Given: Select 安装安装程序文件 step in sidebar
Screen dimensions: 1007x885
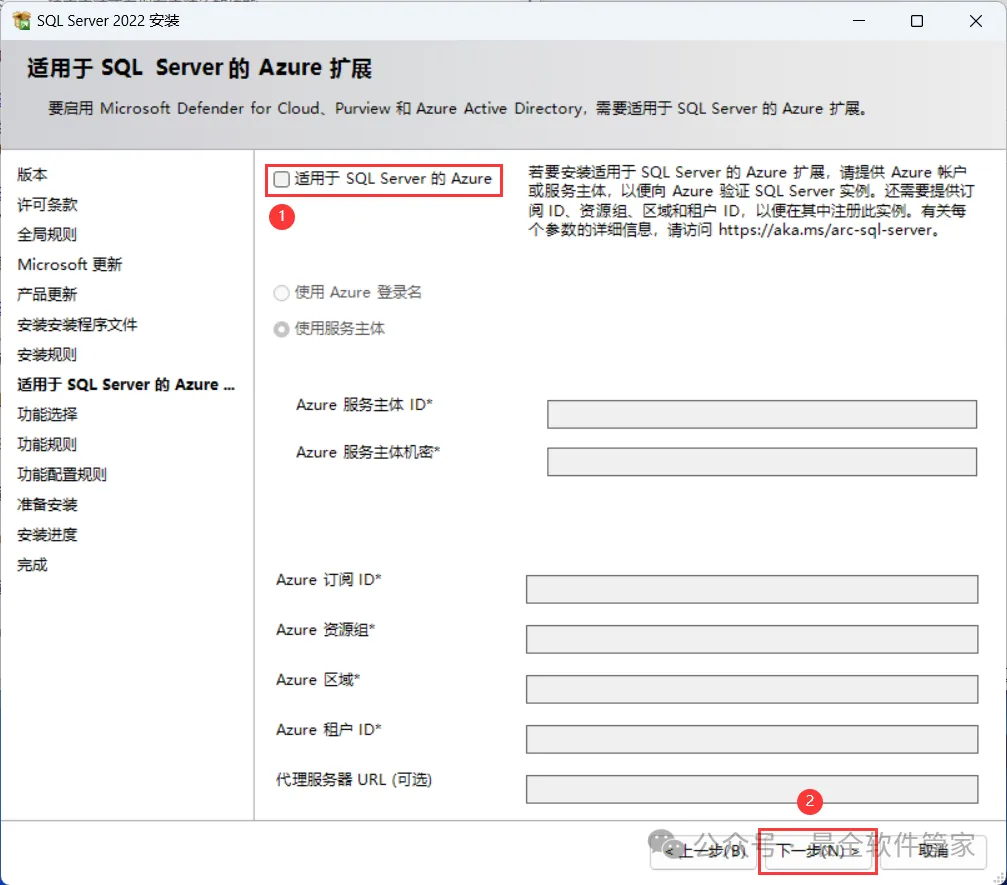Looking at the screenshot, I should pyautogui.click(x=77, y=324).
